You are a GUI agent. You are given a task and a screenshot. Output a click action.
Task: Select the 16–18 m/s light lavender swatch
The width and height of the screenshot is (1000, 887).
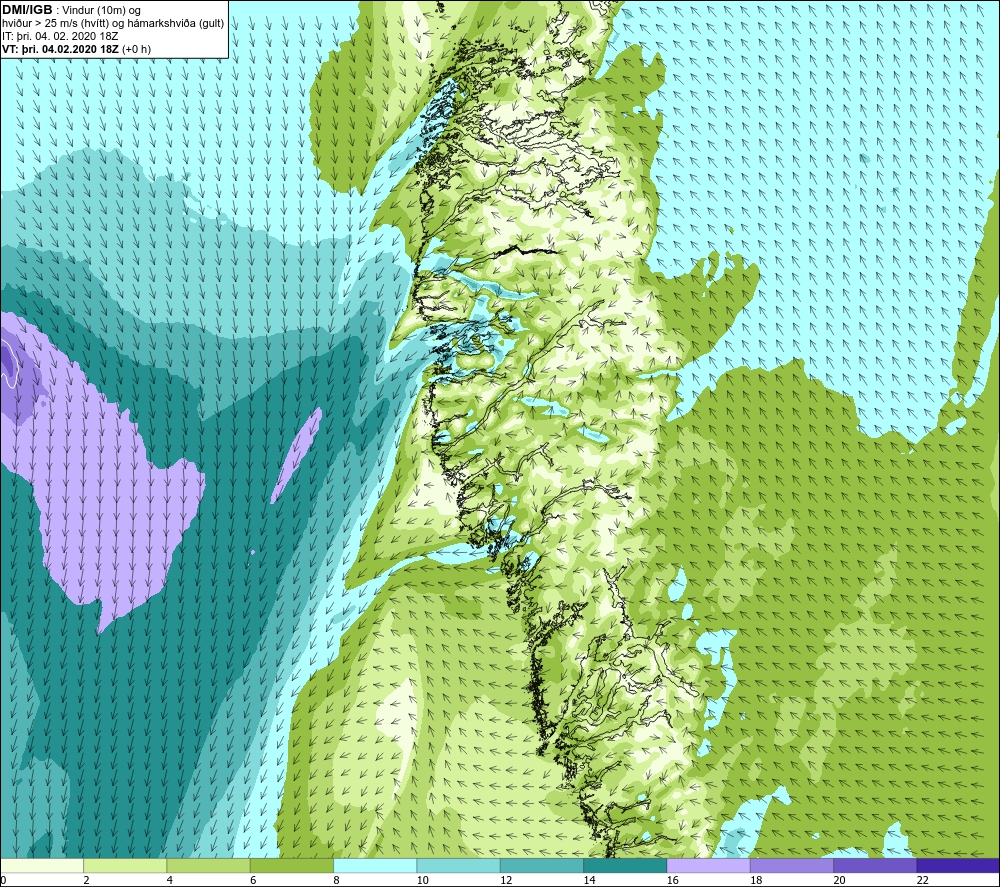(x=709, y=865)
